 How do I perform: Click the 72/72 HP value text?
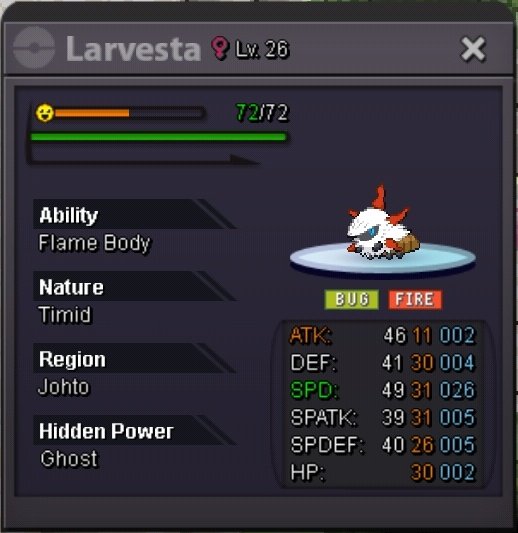pos(262,113)
